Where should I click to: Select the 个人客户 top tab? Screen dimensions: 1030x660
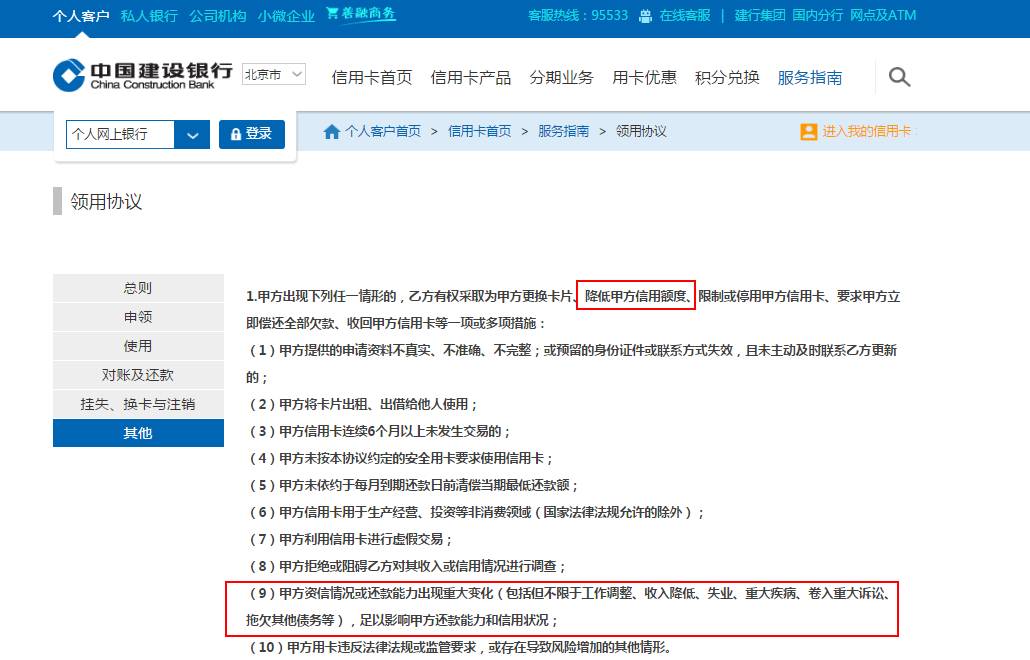click(x=81, y=16)
